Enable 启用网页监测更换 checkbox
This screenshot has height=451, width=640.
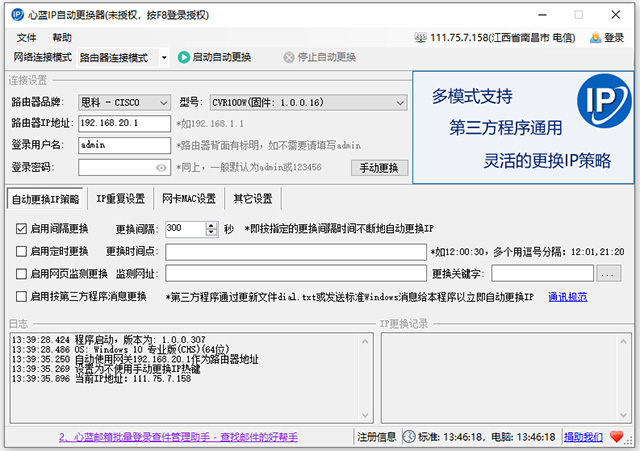click(21, 273)
